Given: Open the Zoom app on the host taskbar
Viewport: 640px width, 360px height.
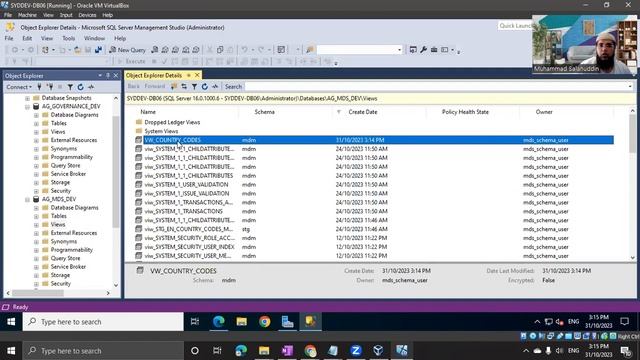Looking at the screenshot, I should (356, 351).
